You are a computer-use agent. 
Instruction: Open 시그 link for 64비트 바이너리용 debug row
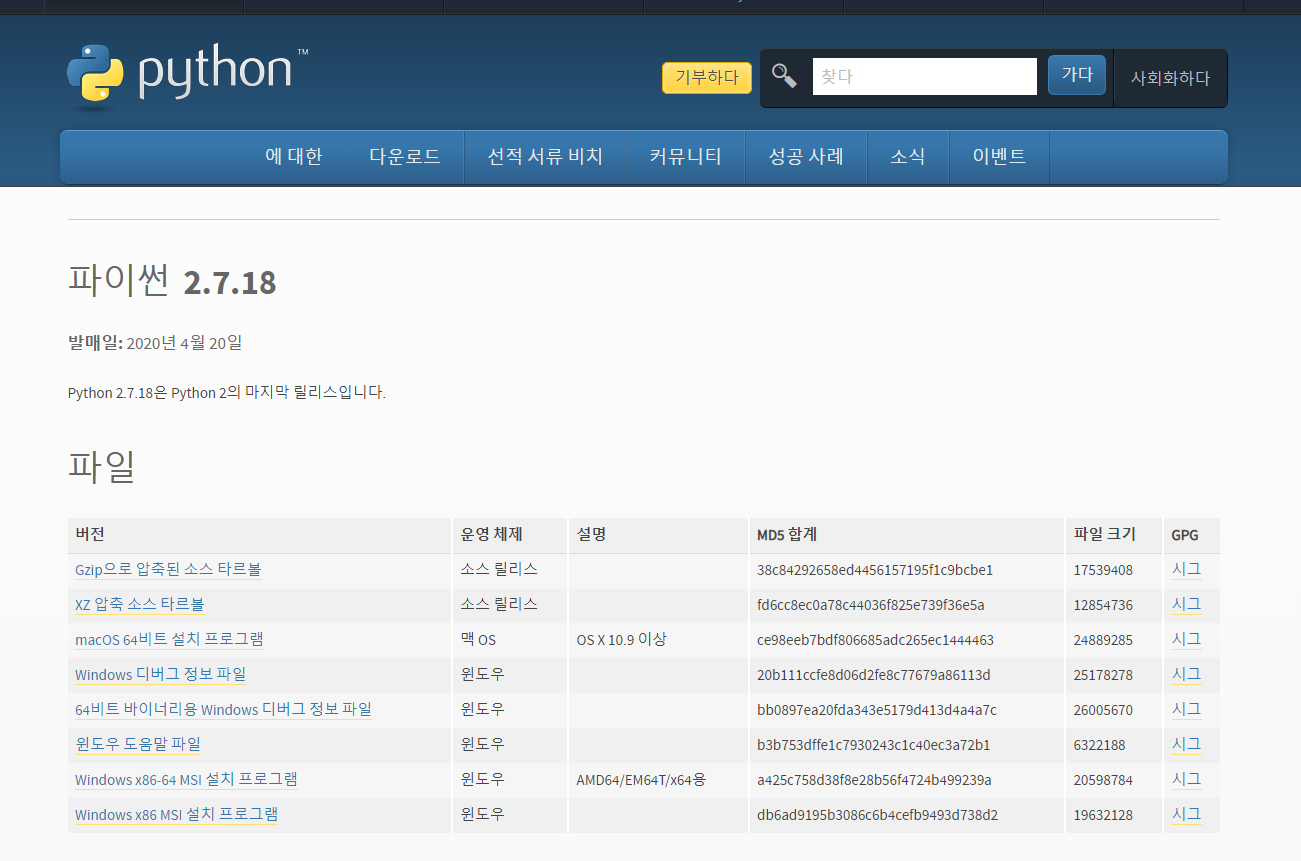pyautogui.click(x=1186, y=710)
